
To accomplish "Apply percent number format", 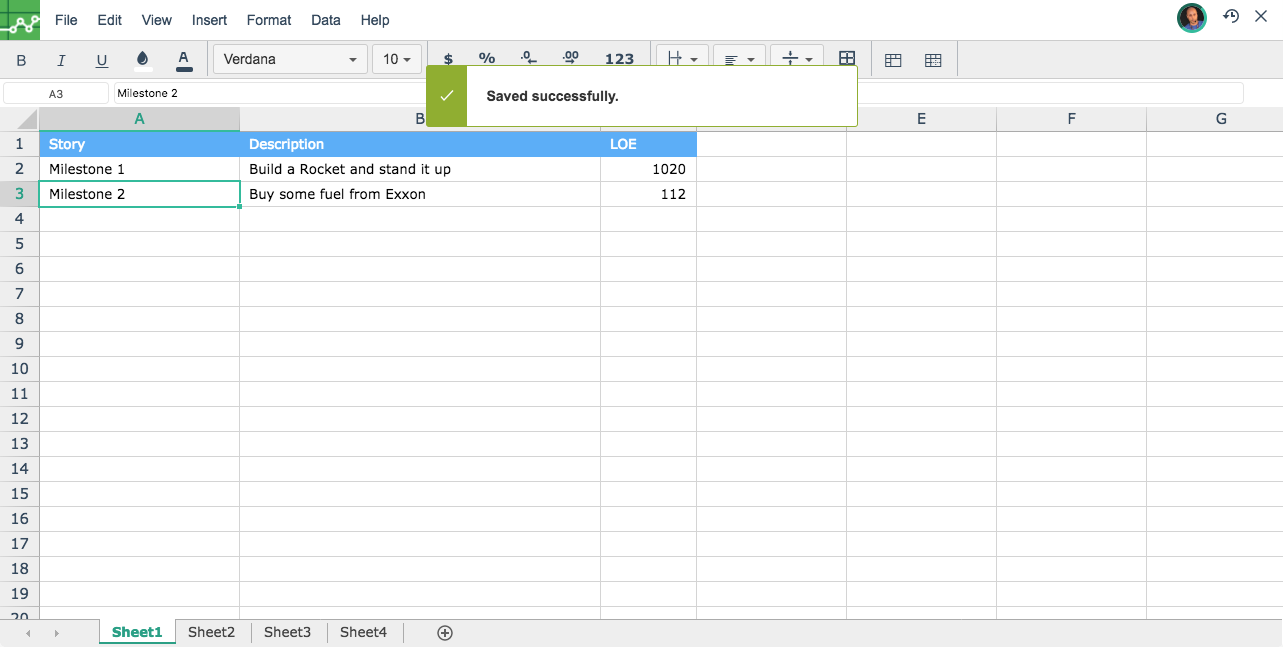I will click(x=487, y=59).
